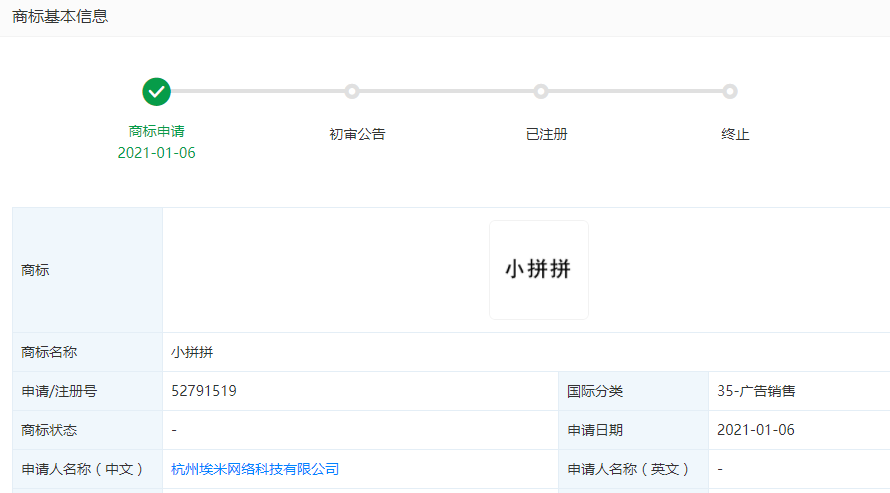Select the 初审公告 step label
This screenshot has height=493, width=890.
[357, 134]
